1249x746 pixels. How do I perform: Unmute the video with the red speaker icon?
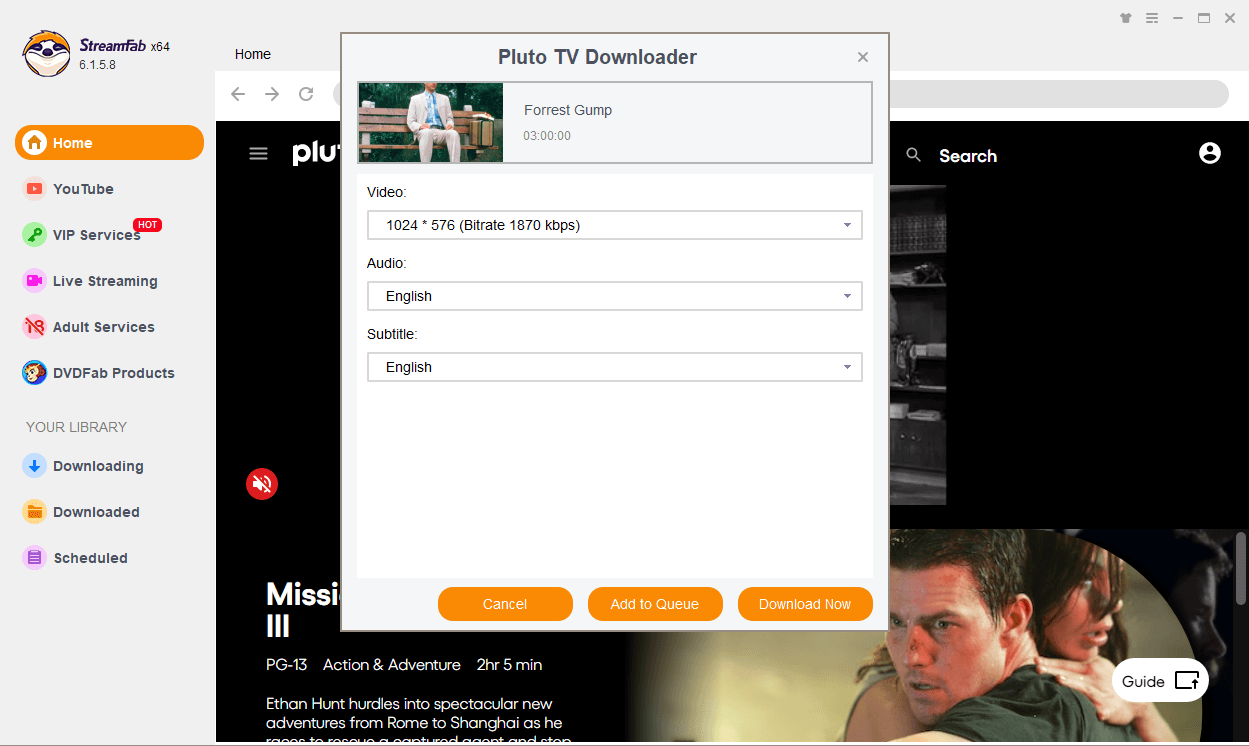click(x=262, y=484)
